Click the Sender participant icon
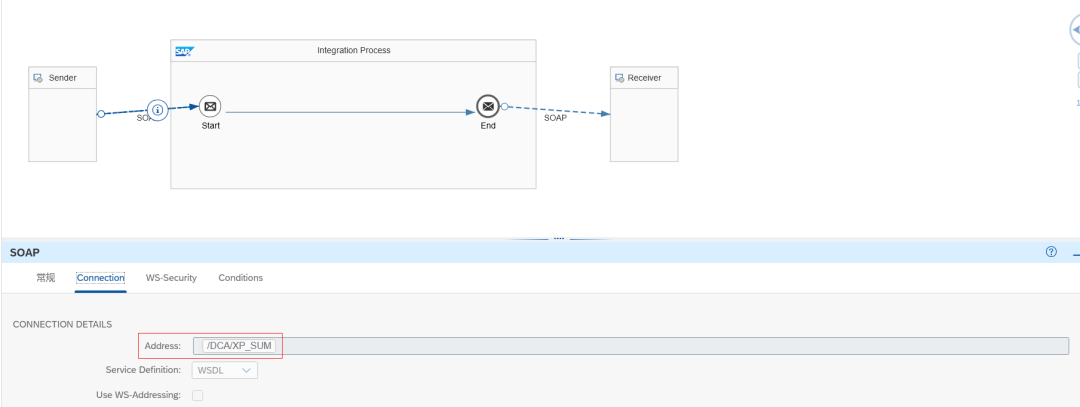1080x407 pixels. click(39, 78)
